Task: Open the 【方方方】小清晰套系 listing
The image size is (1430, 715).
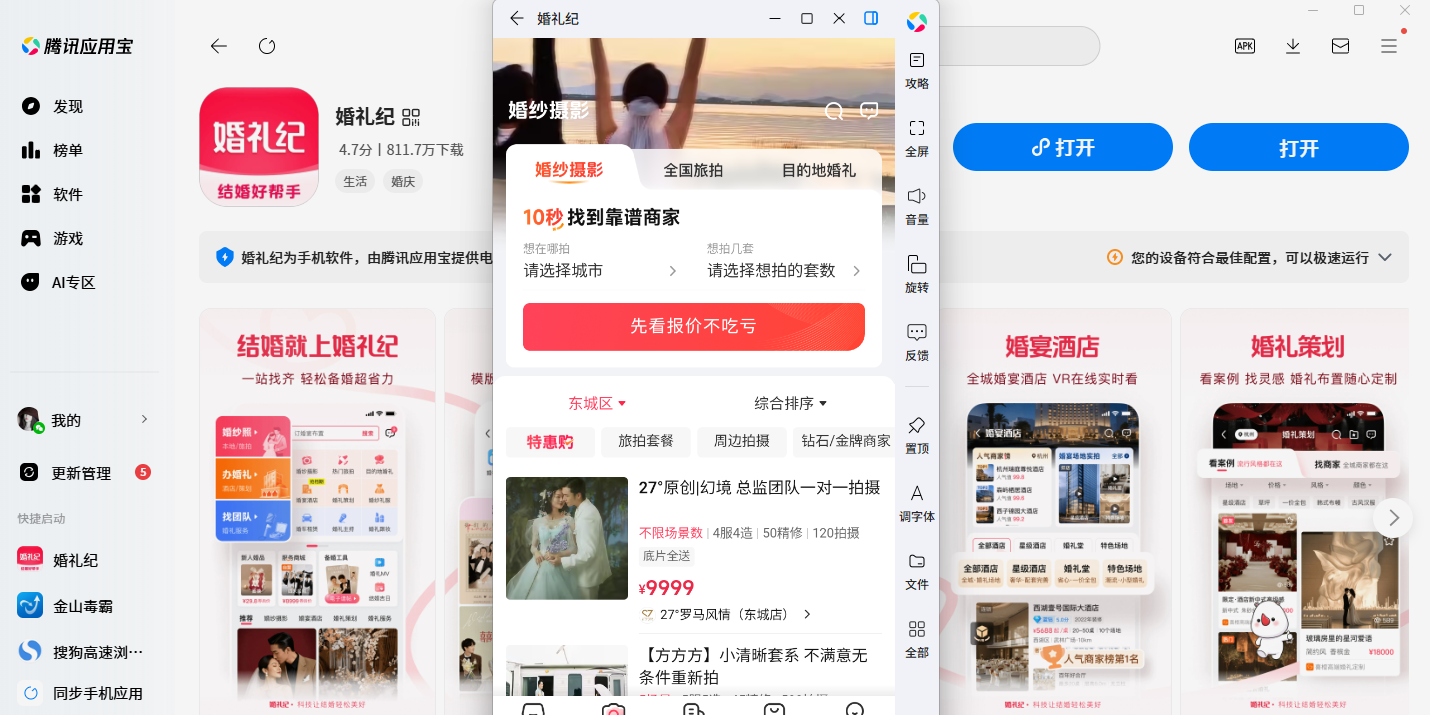Action: (x=753, y=667)
